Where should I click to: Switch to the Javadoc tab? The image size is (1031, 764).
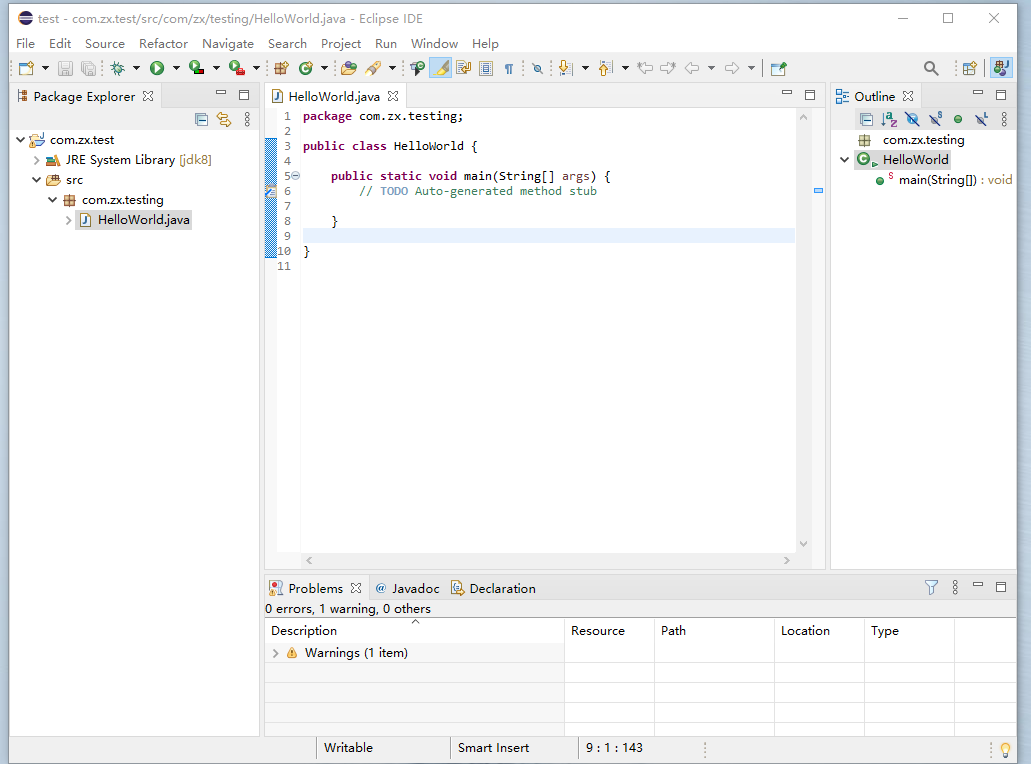tap(408, 588)
